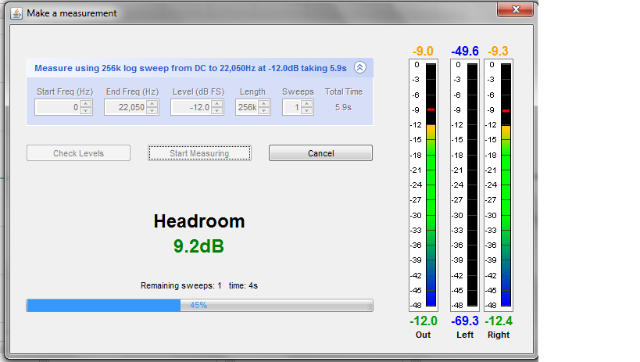Step up the sweep Length spinner

[x=264, y=104]
